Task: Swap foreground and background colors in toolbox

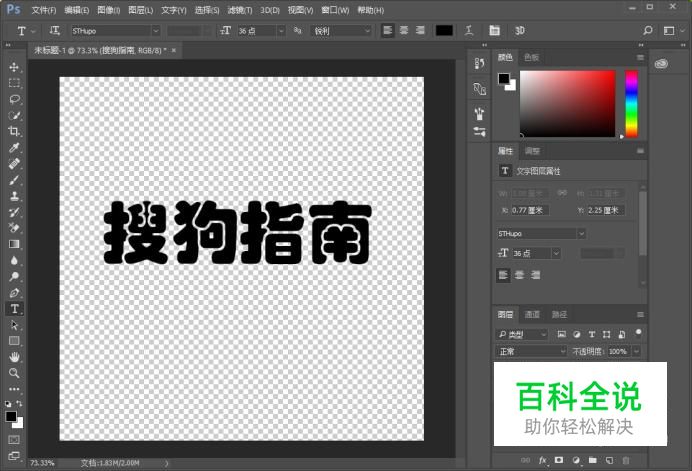Action: [x=19, y=403]
